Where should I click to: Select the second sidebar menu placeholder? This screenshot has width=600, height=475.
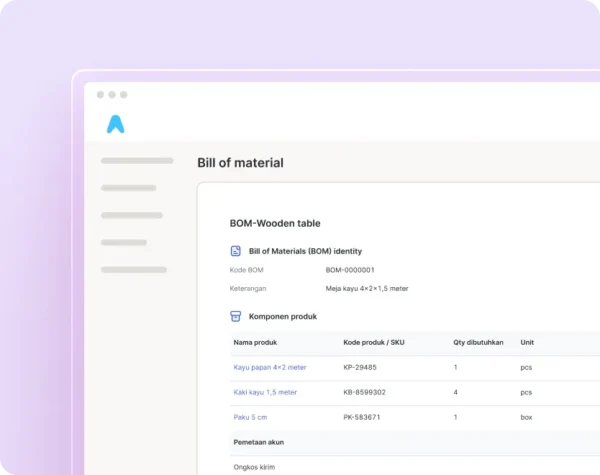[x=129, y=188]
